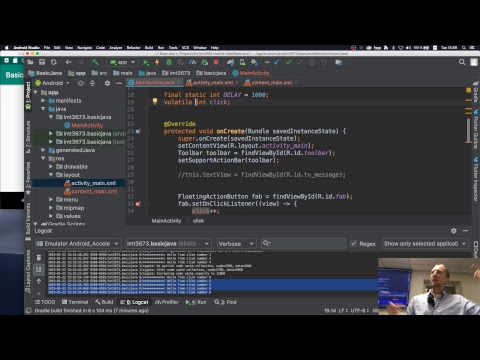Screen dimensions: 480x360
Task: Hide the Logcat panel with minus icon
Action: click(465, 231)
